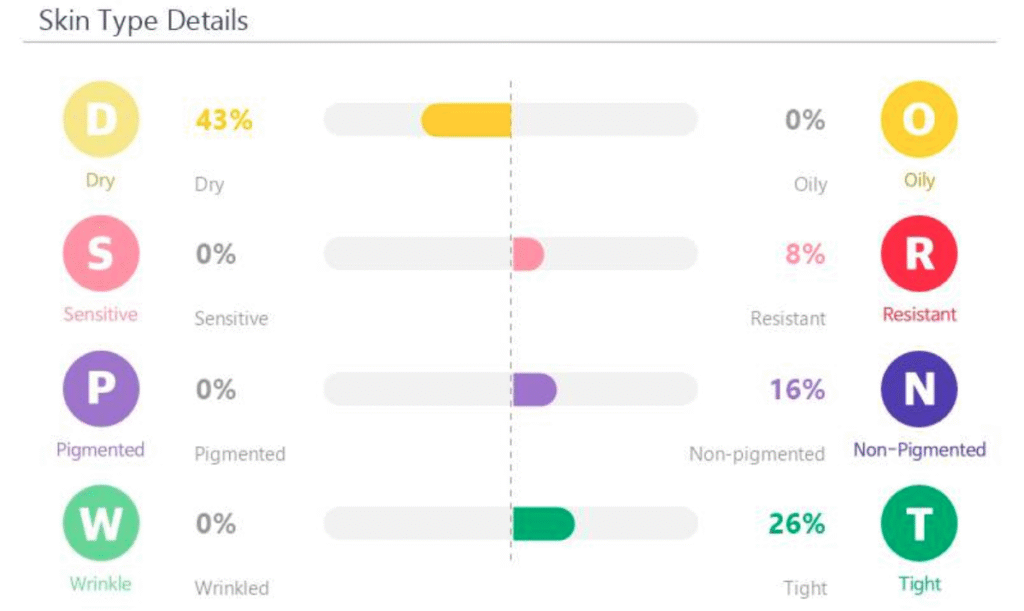The width and height of the screenshot is (1024, 611).
Task: Click the 43% Dry percentage value
Action: click(x=224, y=121)
